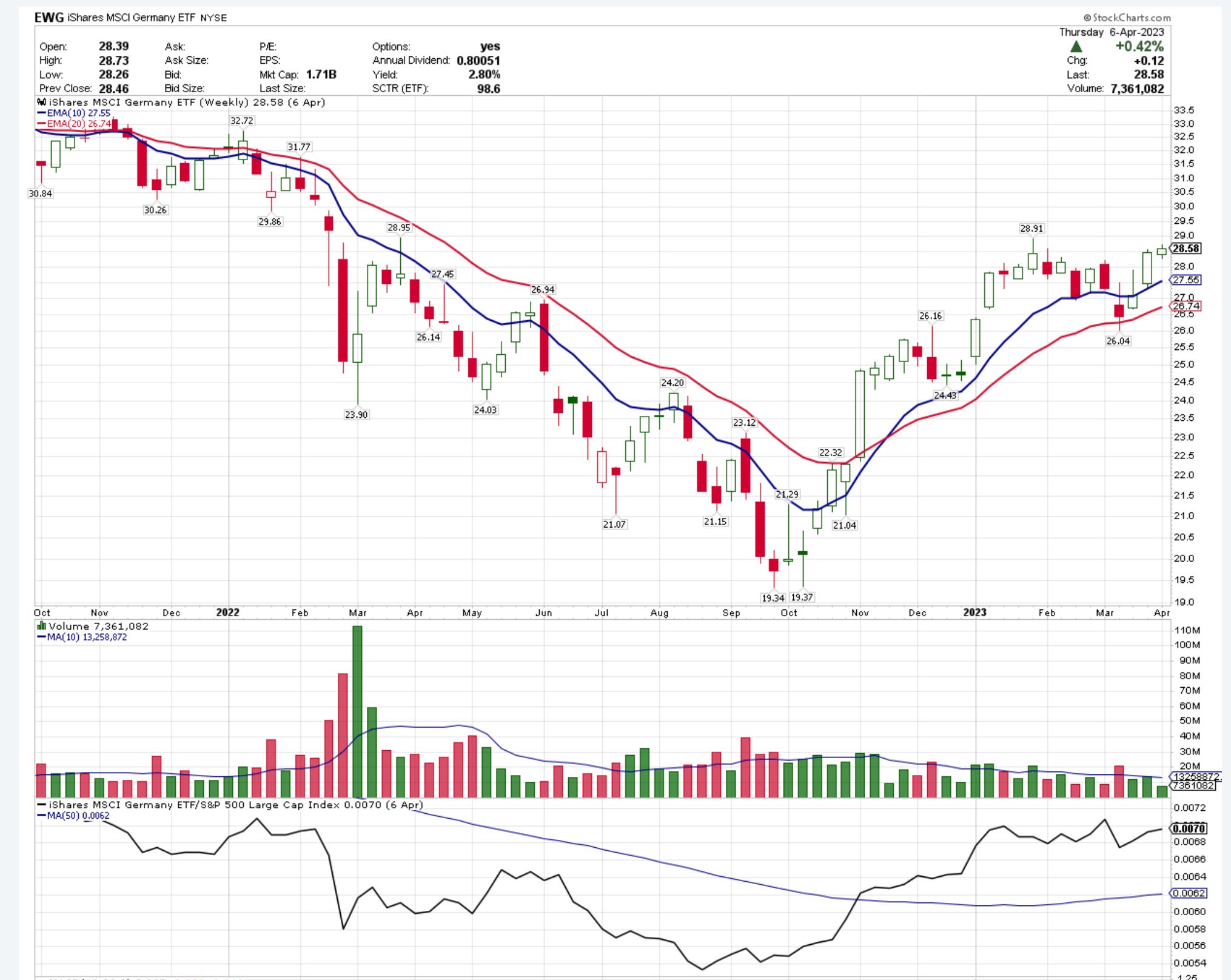Click the 21.04 price label

(845, 525)
